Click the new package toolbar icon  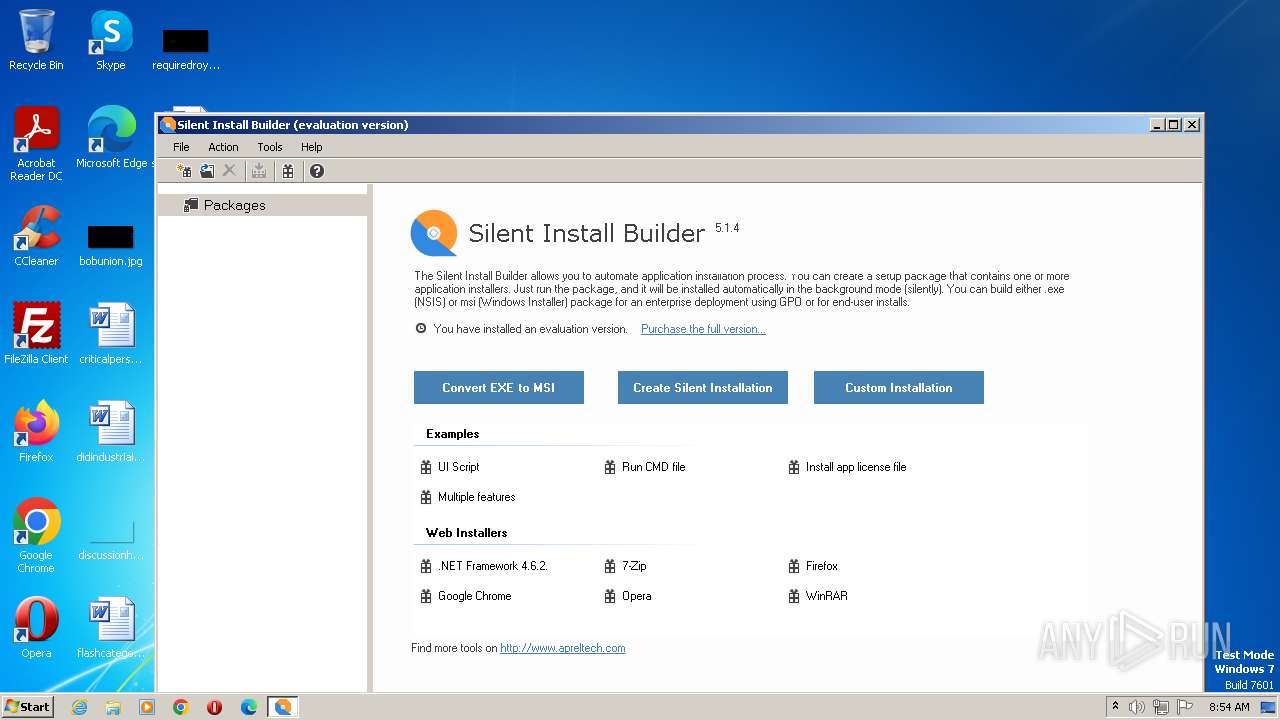183,171
